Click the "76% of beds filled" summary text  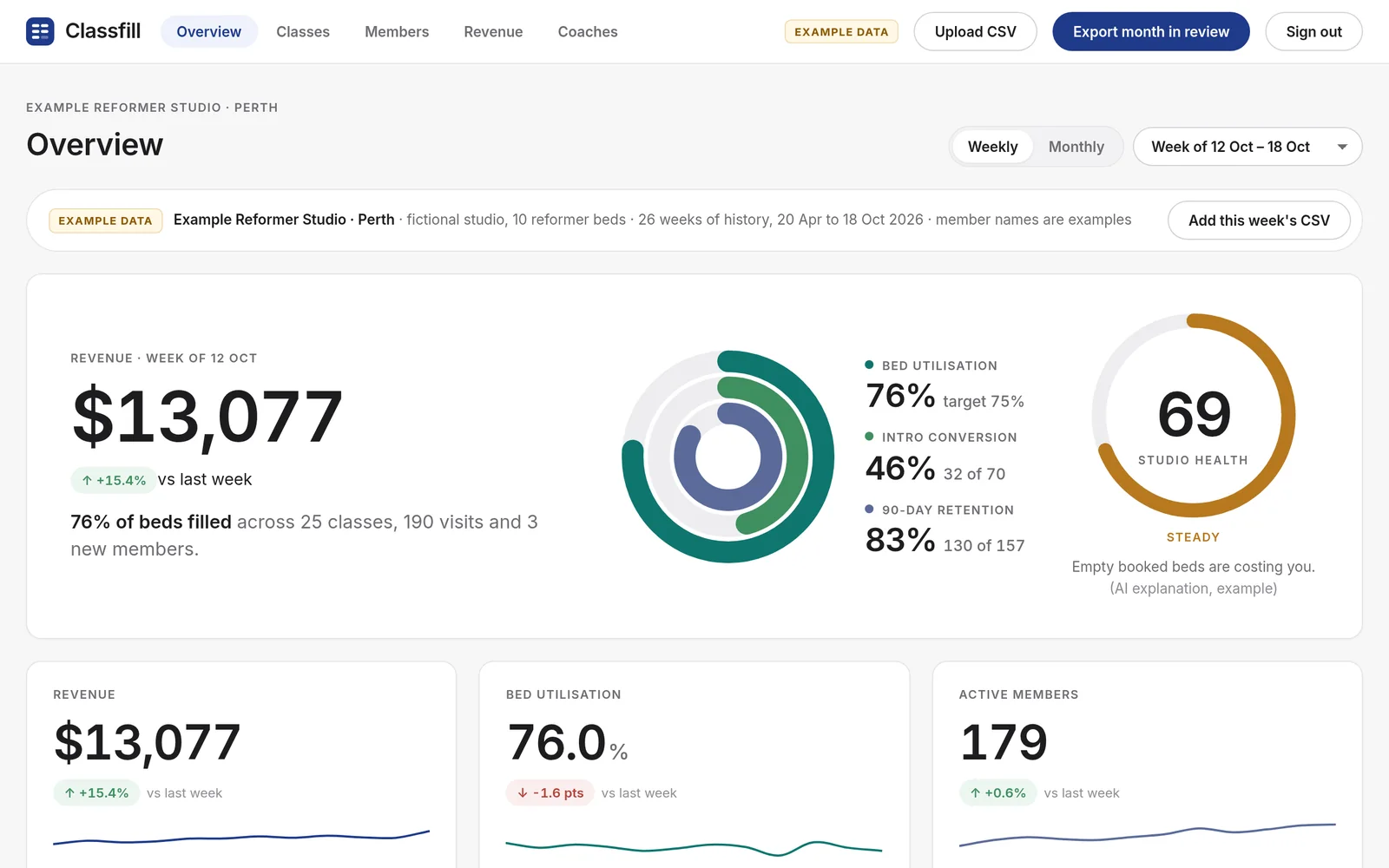151,522
